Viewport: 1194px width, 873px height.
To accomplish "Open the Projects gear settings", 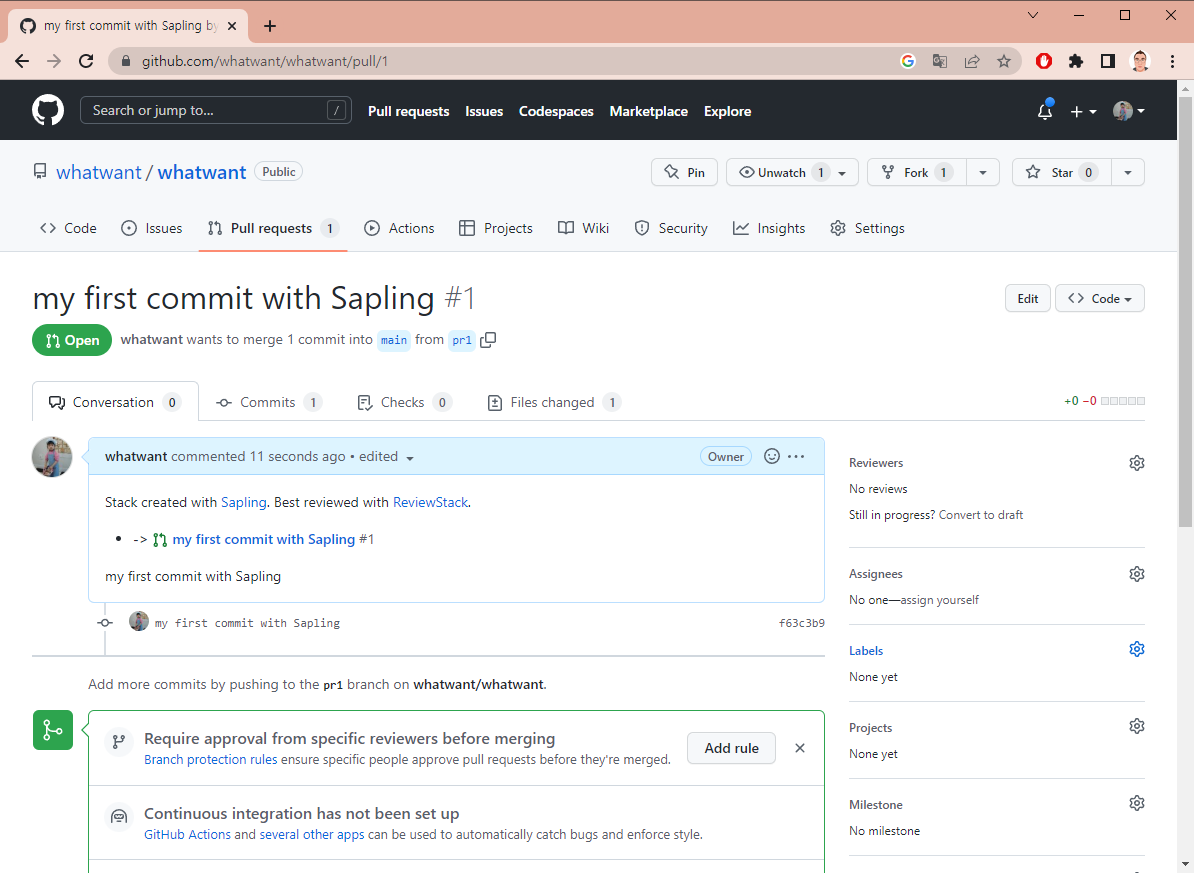I will (1137, 726).
